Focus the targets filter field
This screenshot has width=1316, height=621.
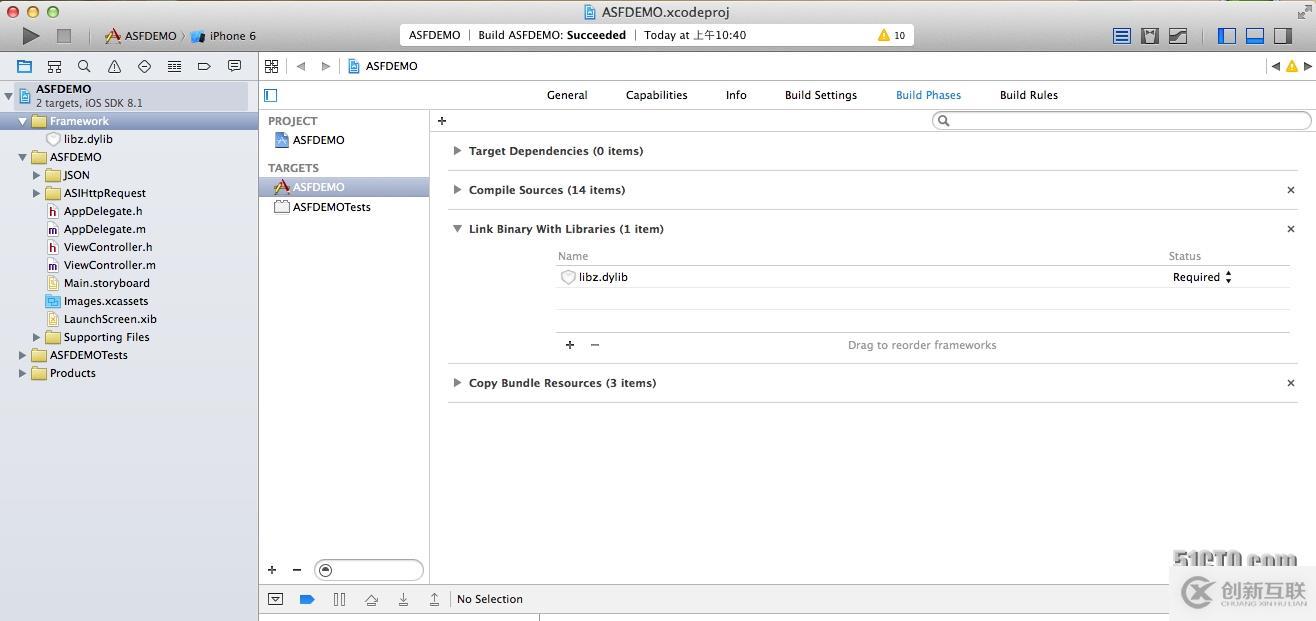click(368, 570)
